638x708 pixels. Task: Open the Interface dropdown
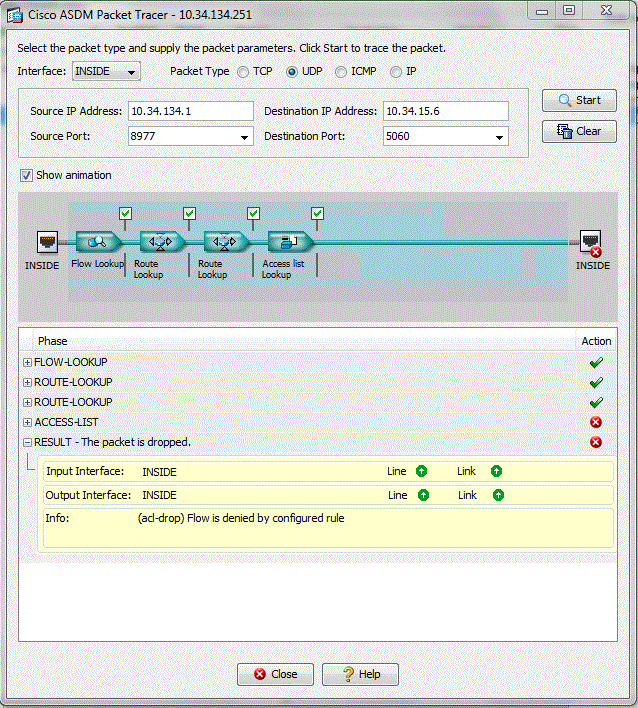(x=106, y=71)
